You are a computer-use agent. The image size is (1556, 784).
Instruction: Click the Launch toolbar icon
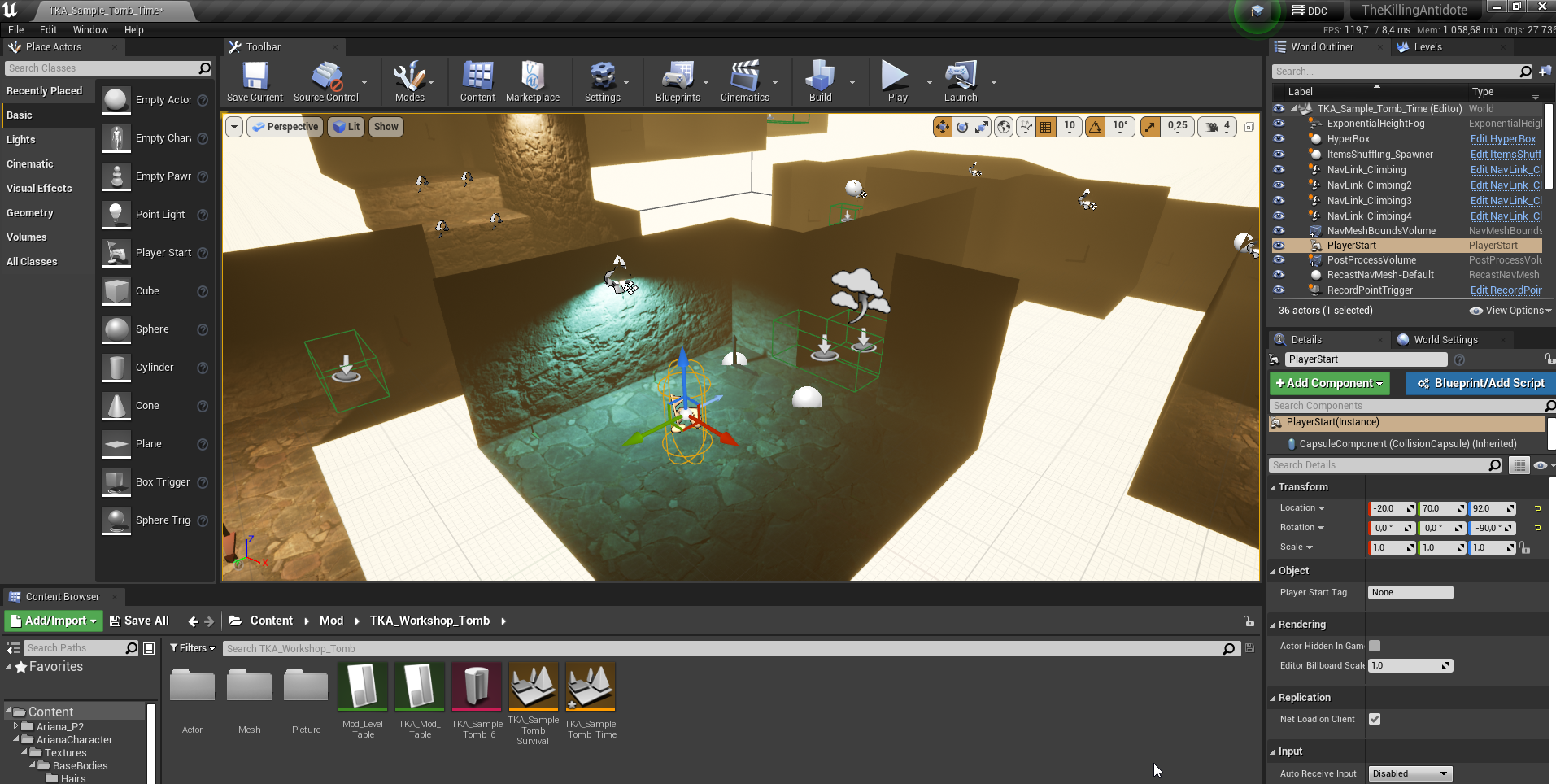[x=961, y=81]
